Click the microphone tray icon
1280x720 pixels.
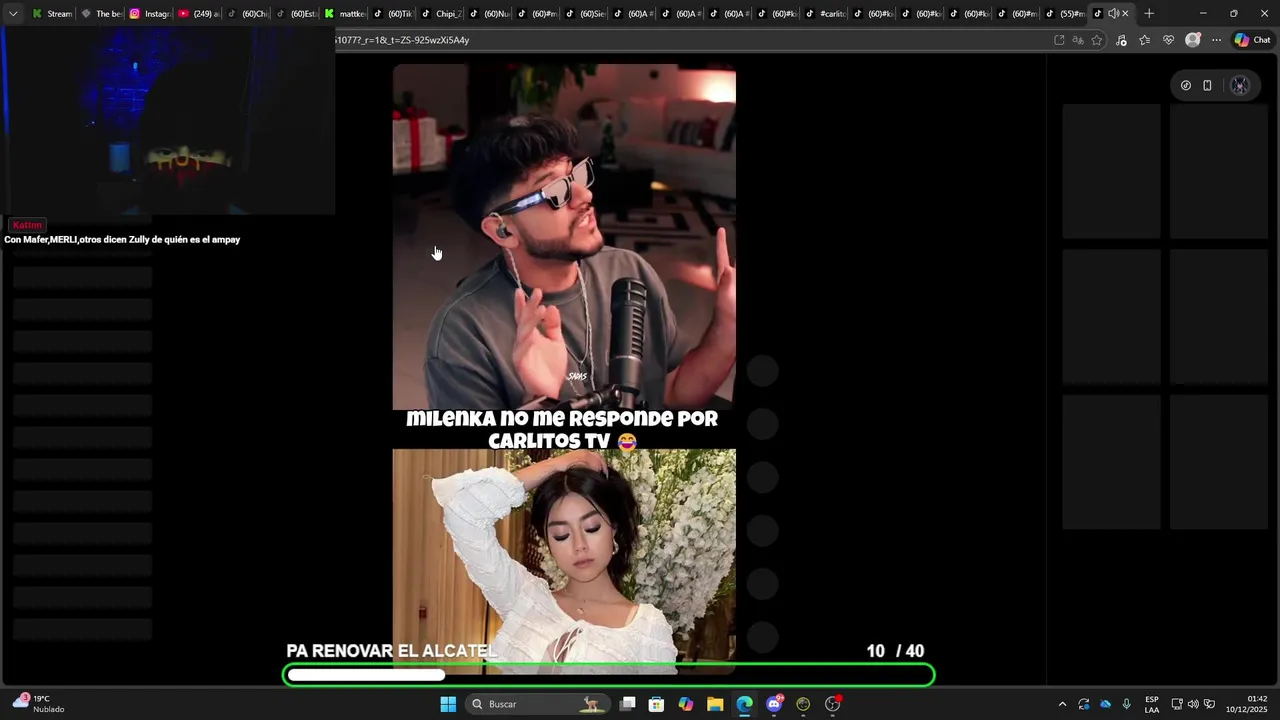1126,704
